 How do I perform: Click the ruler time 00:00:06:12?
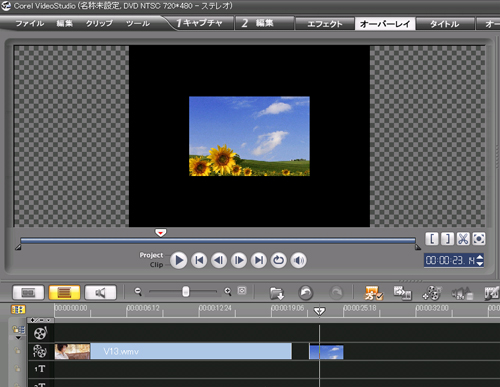coord(143,308)
